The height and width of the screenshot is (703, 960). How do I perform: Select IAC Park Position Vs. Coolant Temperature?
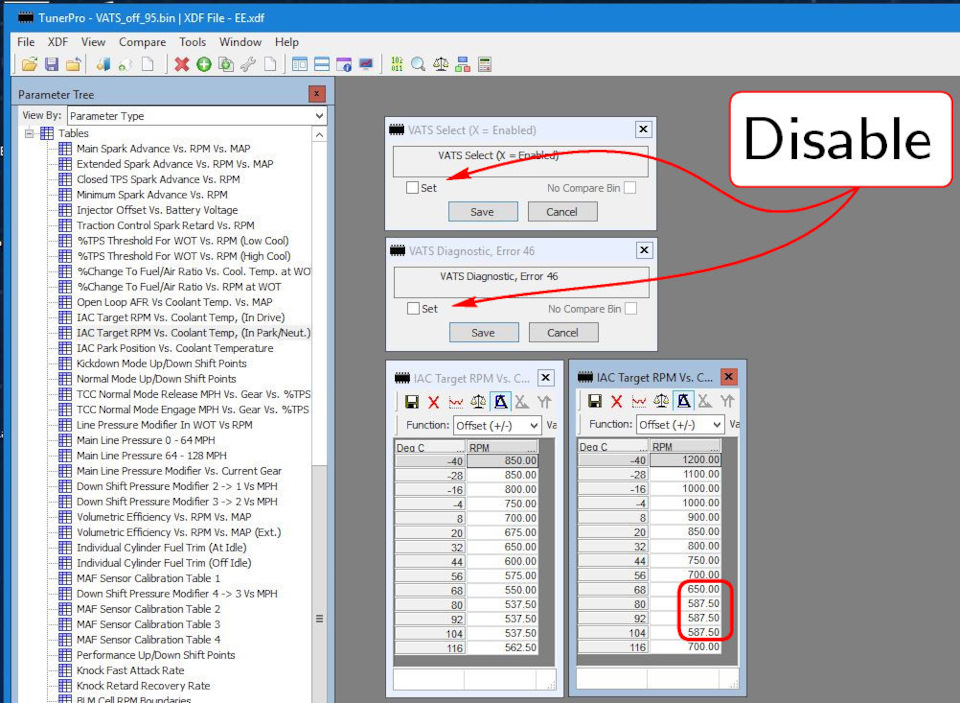coord(174,348)
